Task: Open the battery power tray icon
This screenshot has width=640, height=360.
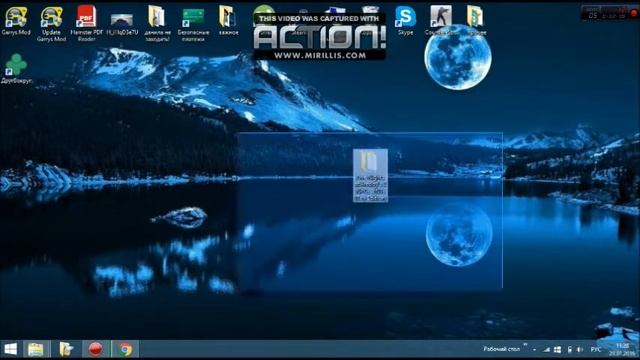Action: [x=569, y=350]
